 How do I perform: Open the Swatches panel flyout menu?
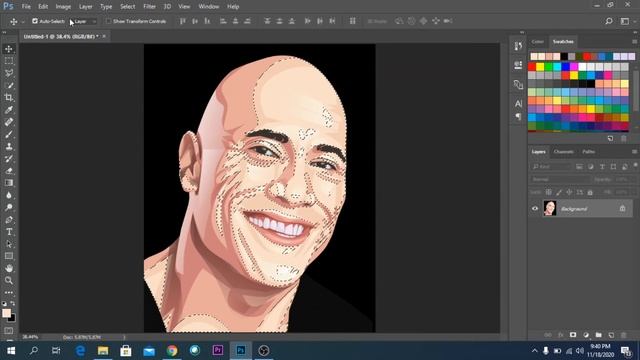[634, 42]
